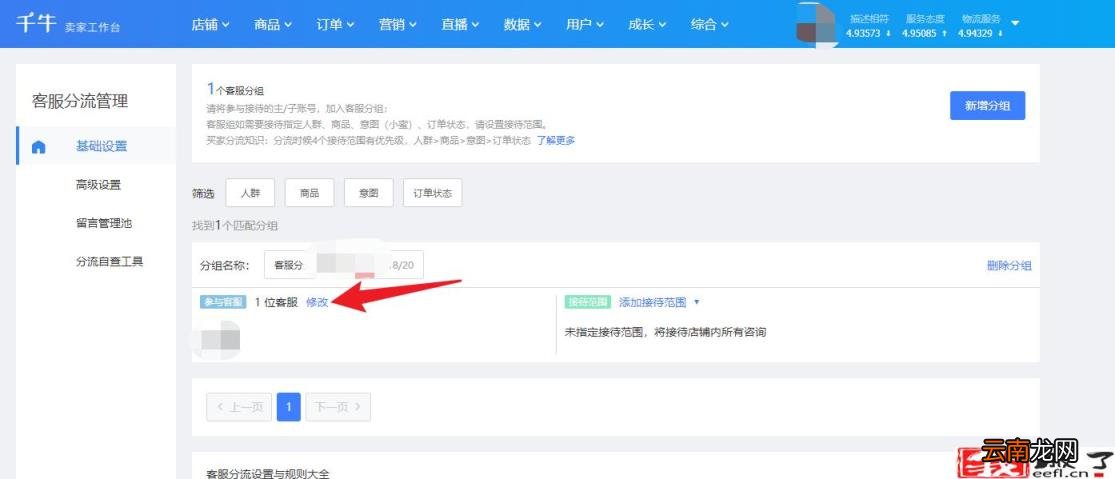Click the 找到1个匹配分组 text
This screenshot has height=479, width=1115.
[x=235, y=225]
